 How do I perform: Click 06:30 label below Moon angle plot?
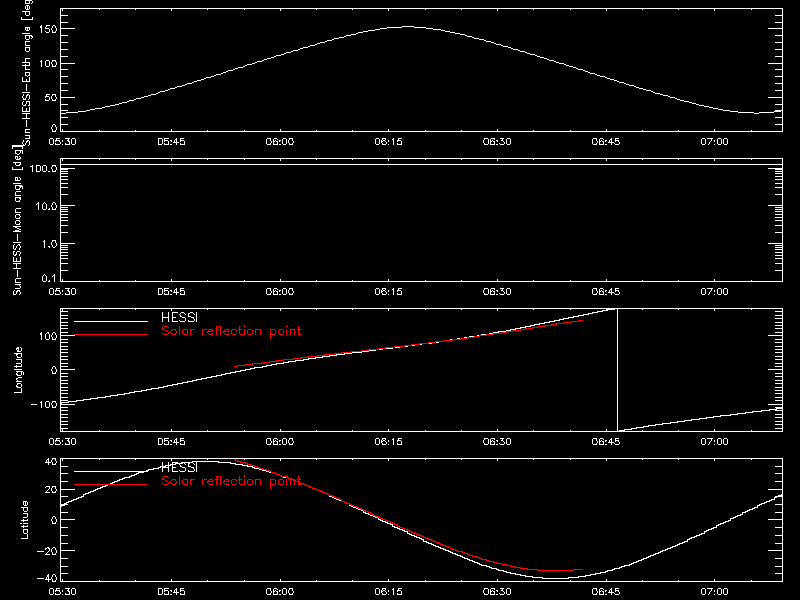[497, 291]
